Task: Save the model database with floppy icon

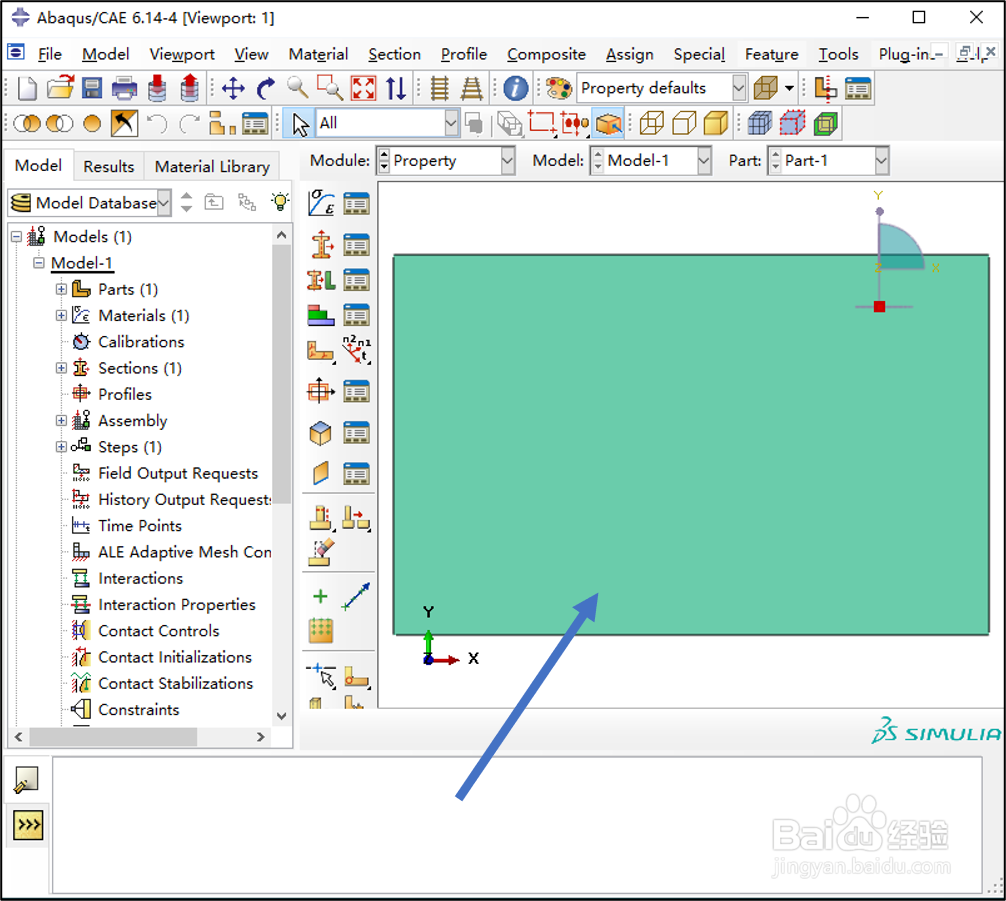Action: coord(92,88)
